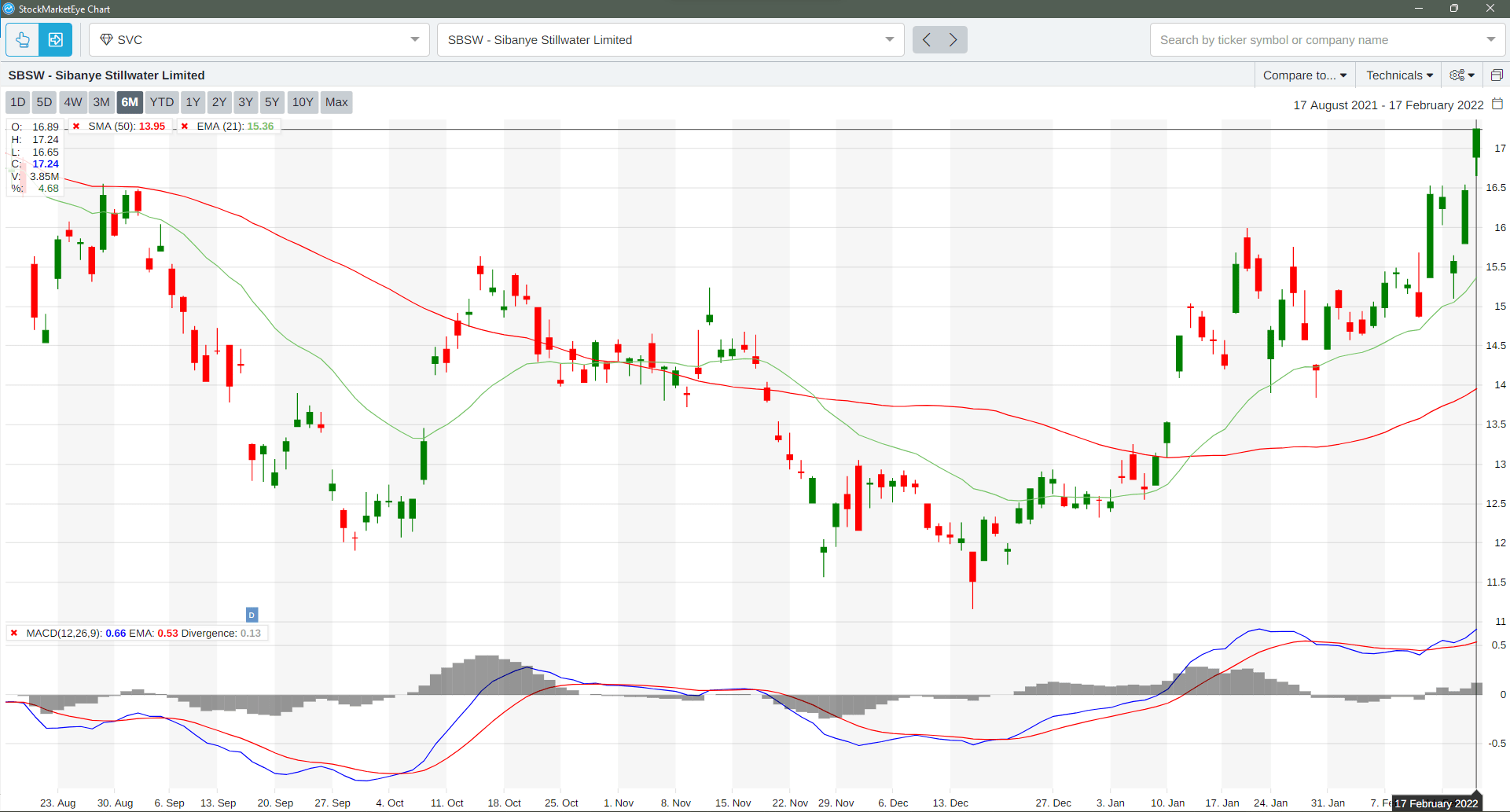Click the StockMarketEye app icon in title bar
This screenshot has height=812, width=1510.
(x=9, y=9)
